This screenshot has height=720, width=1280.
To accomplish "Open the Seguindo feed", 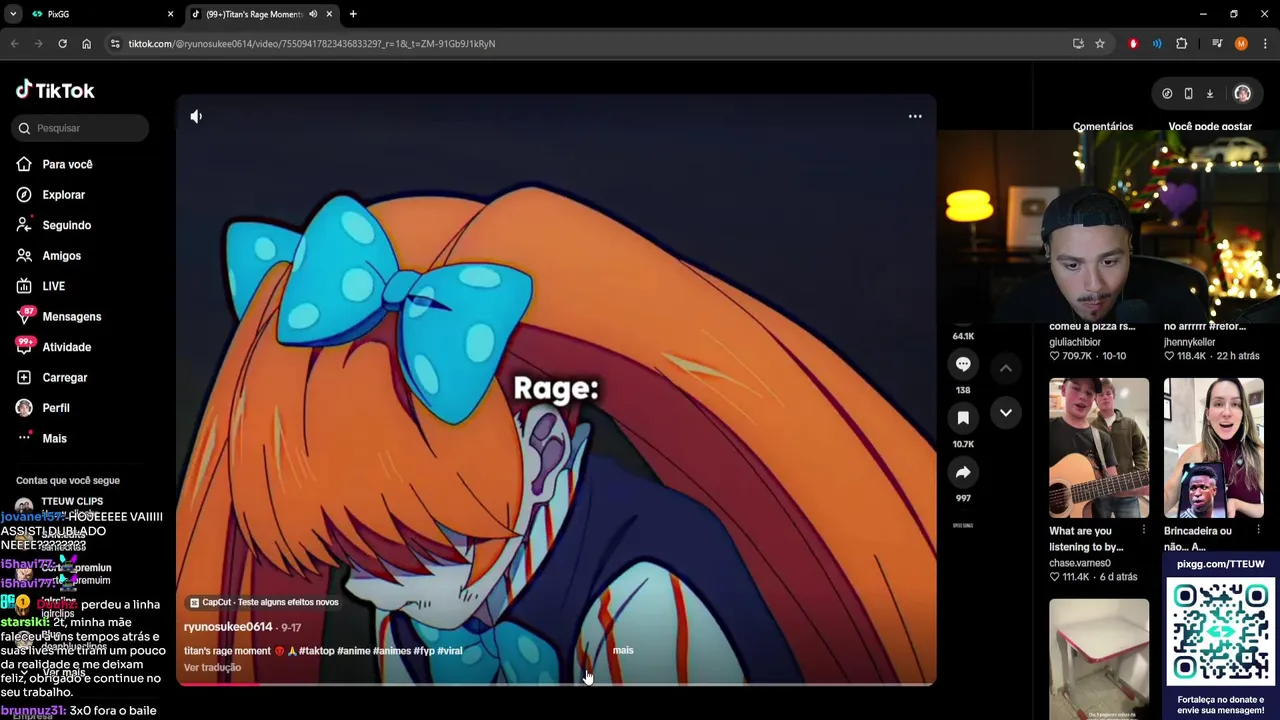I will [x=66, y=225].
